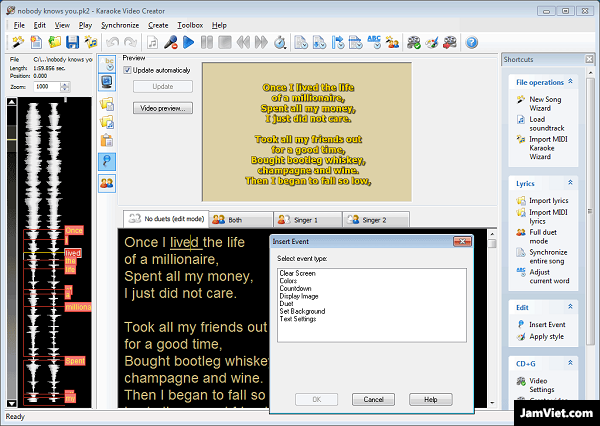
Task: Click the save floppy disk icon
Action: point(72,42)
